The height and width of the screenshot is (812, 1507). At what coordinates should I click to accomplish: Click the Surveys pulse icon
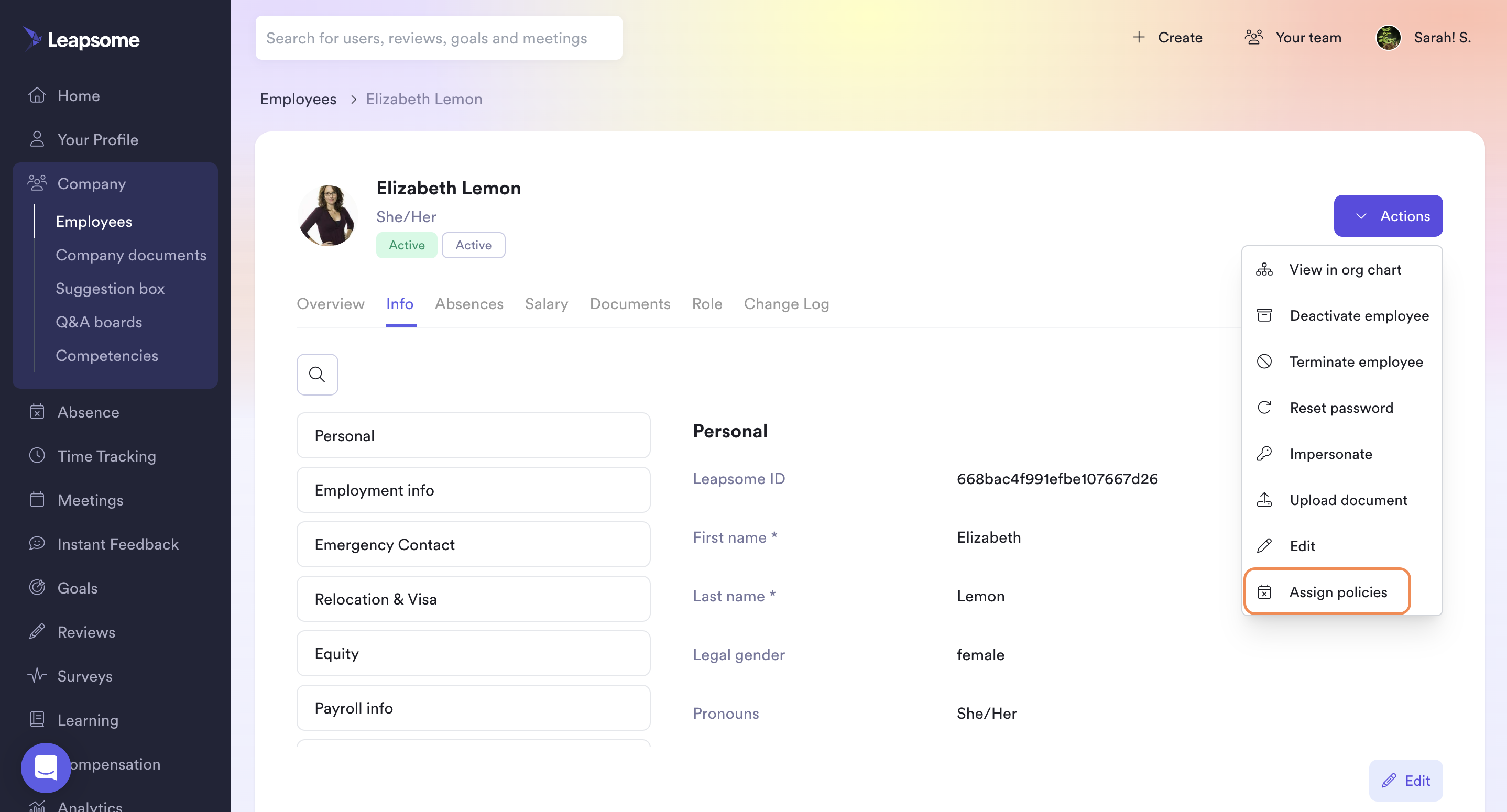click(37, 676)
